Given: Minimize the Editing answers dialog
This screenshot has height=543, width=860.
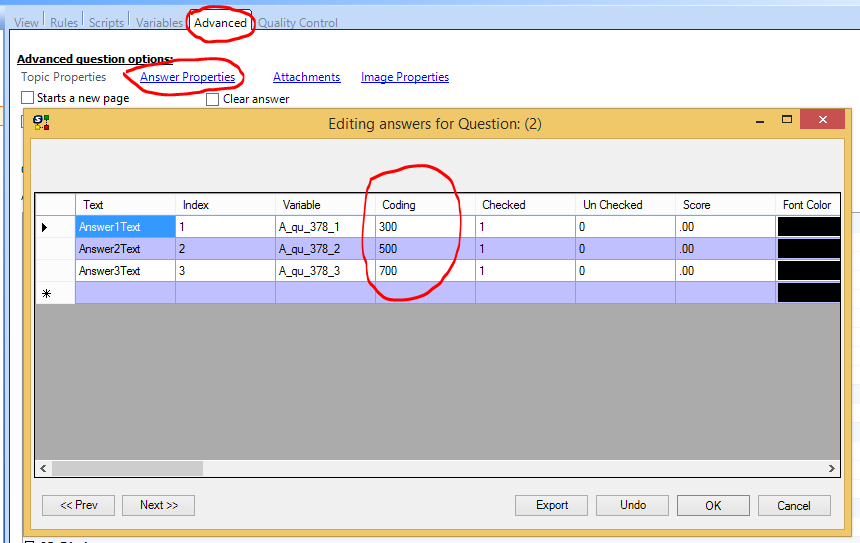Looking at the screenshot, I should pyautogui.click(x=760, y=120).
